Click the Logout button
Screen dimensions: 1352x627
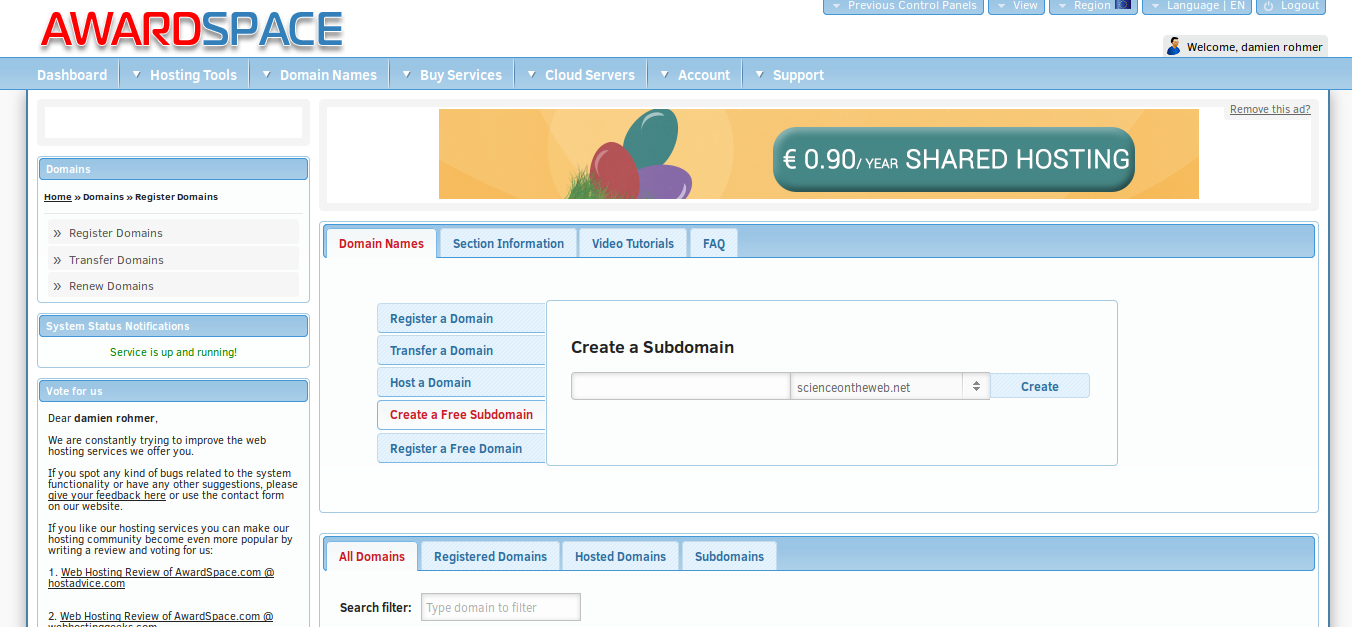(1291, 6)
